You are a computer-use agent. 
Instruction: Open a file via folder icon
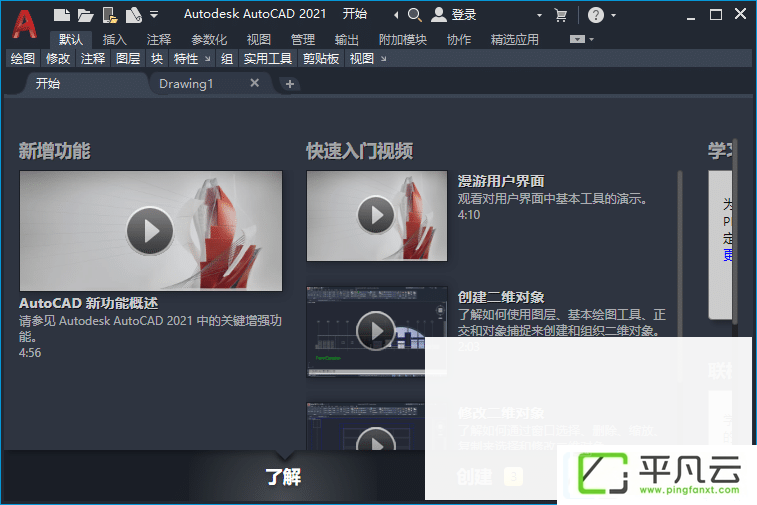(x=85, y=15)
